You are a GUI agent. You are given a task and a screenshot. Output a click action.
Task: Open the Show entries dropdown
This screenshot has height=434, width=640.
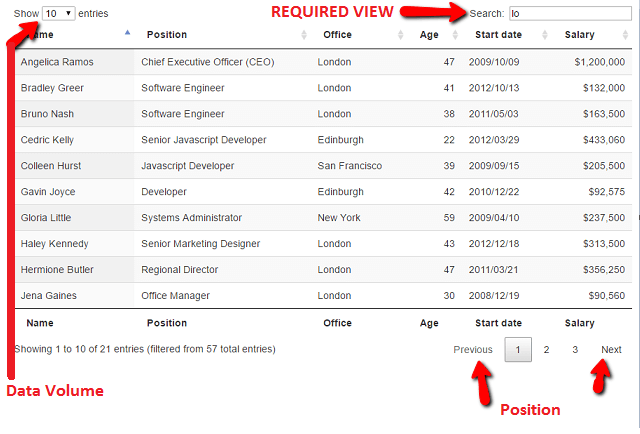pos(59,13)
